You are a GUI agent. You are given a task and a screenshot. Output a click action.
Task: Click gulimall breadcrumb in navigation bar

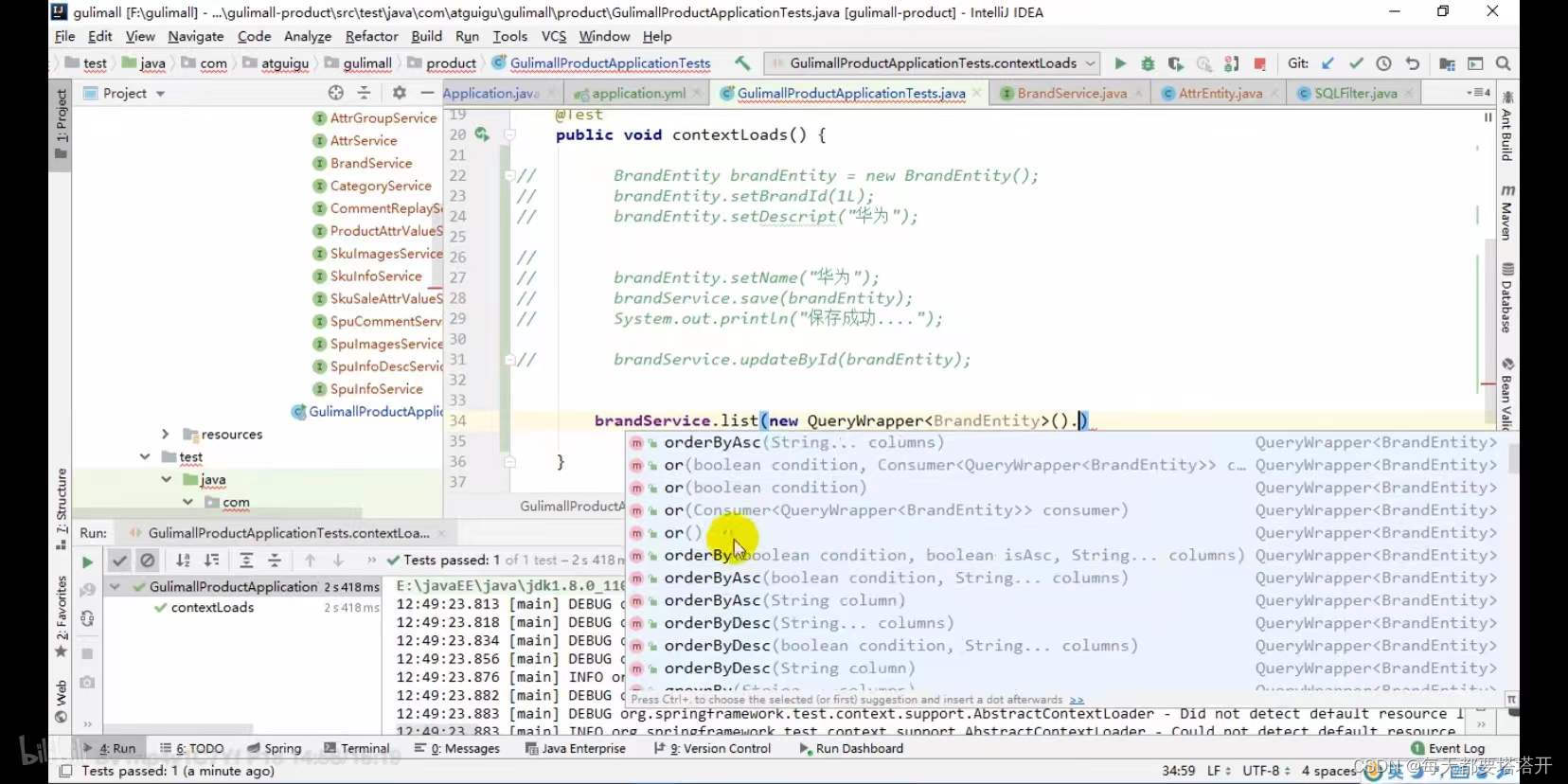tap(367, 63)
